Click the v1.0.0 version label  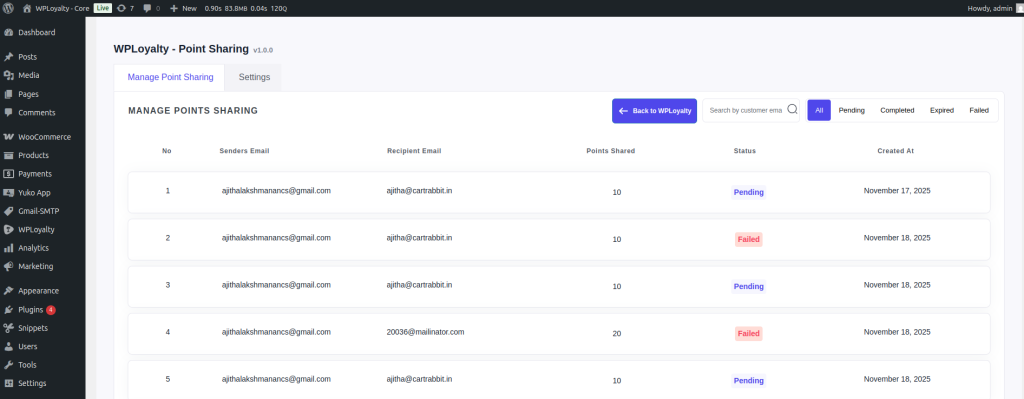tap(263, 50)
